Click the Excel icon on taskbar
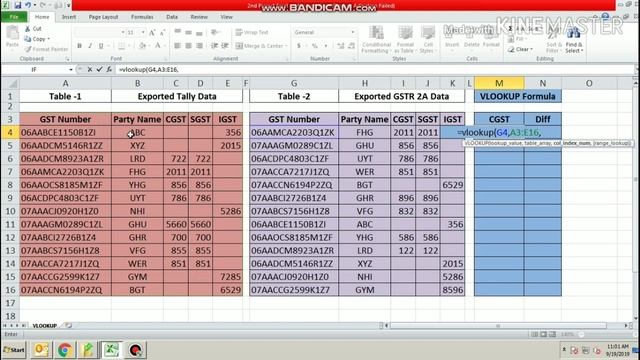Viewport: 640px width, 360px height. click(x=111, y=350)
